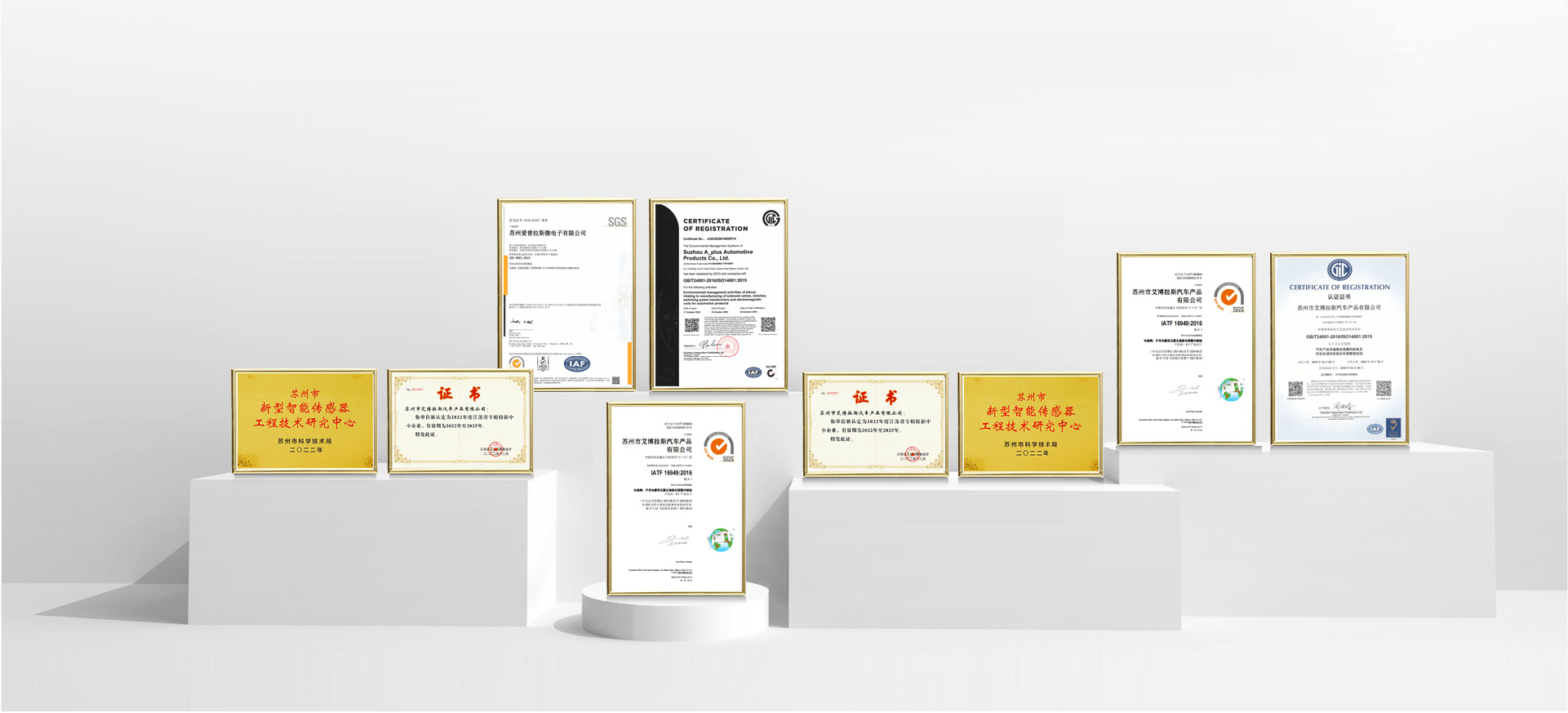Open the SGS ISO 9001 certificate

pyautogui.click(x=566, y=295)
